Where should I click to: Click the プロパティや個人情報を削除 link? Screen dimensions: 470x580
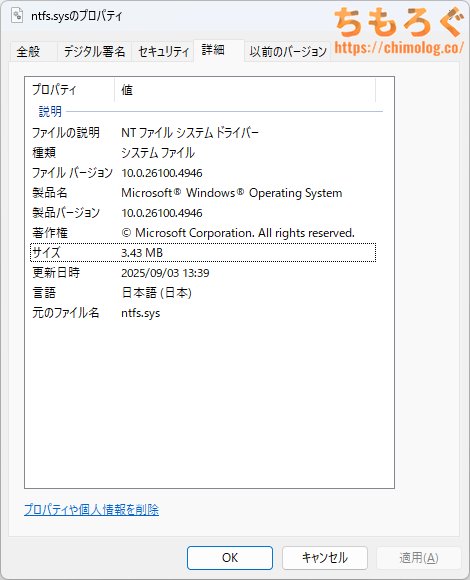pyautogui.click(x=91, y=510)
